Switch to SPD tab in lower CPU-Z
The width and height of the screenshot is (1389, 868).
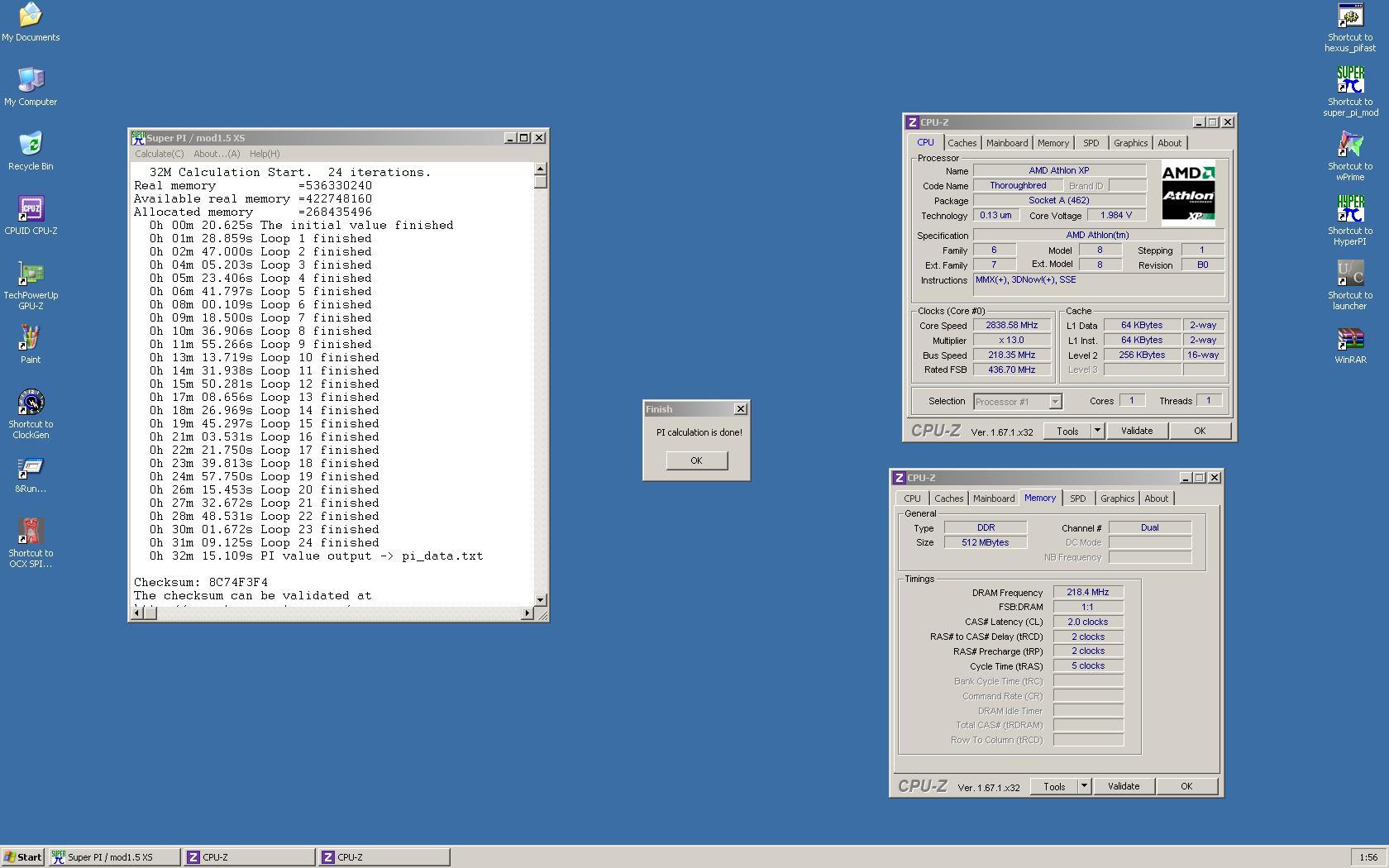pos(1078,498)
